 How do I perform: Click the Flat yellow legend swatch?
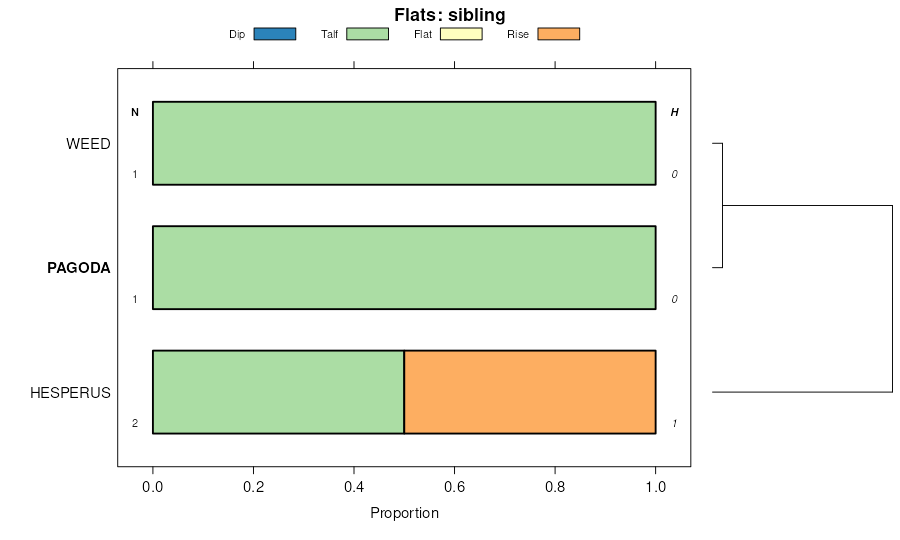461,34
